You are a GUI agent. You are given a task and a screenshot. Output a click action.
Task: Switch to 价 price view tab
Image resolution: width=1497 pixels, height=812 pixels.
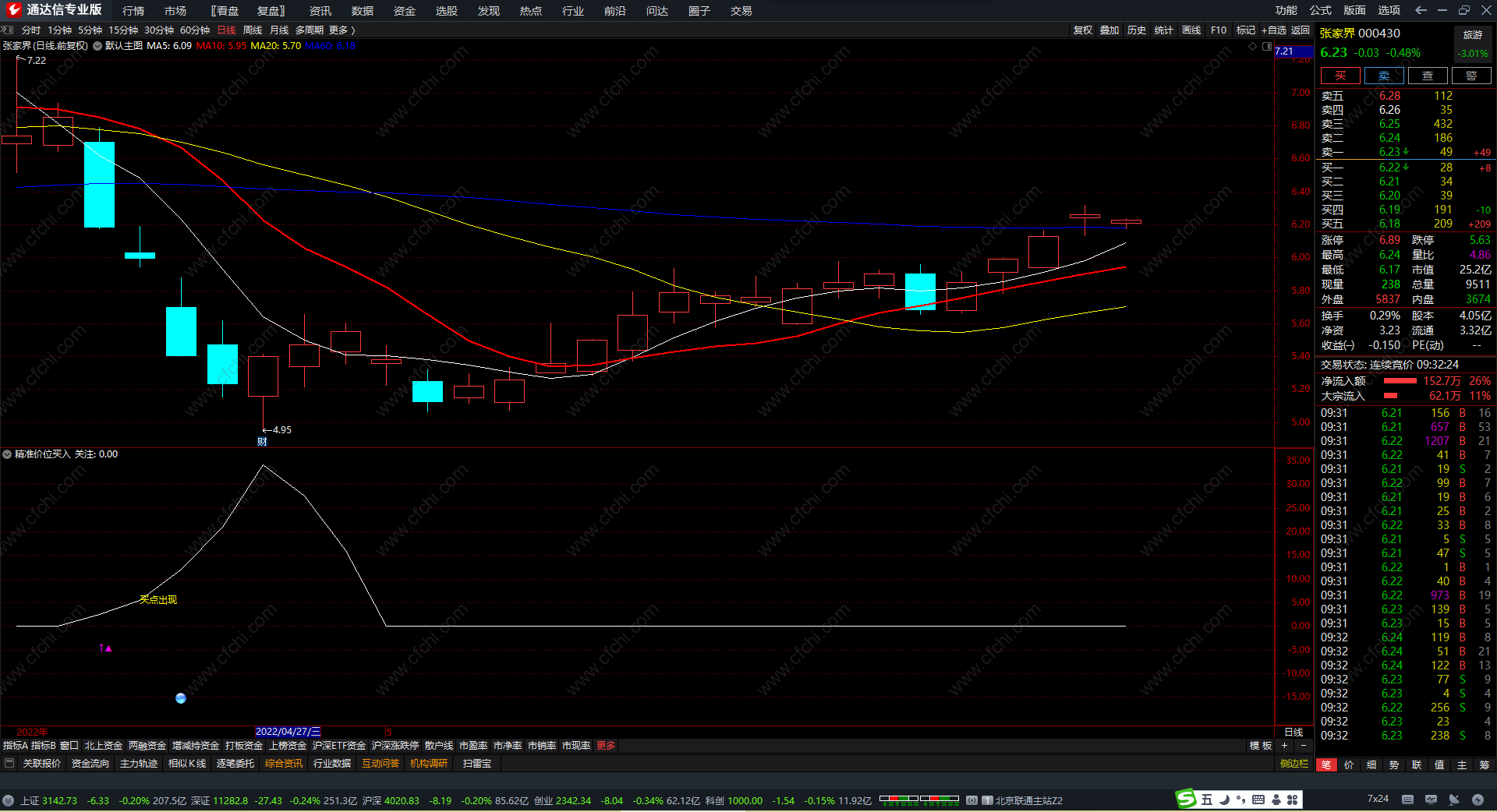coord(1348,764)
